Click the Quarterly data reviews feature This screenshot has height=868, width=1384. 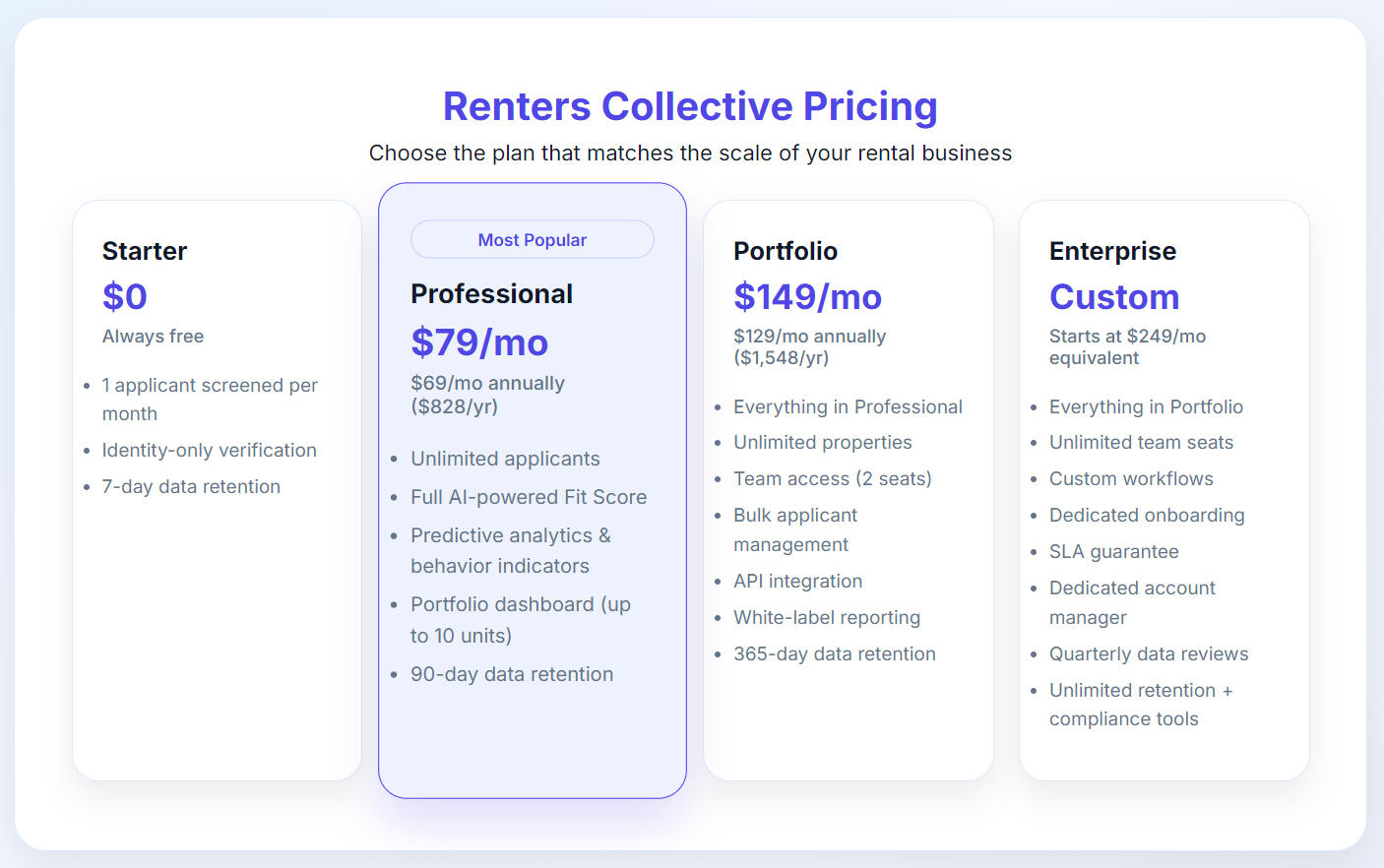coord(1148,654)
